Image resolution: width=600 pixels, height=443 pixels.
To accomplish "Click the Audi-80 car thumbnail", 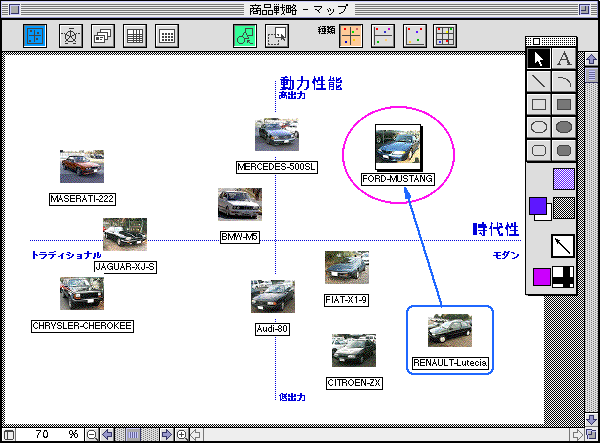I will [273, 296].
